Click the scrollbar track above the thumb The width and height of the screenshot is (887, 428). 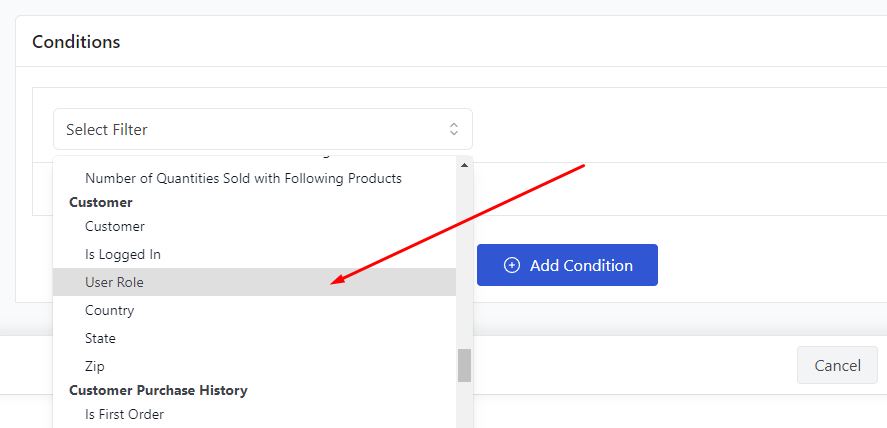(x=464, y=260)
